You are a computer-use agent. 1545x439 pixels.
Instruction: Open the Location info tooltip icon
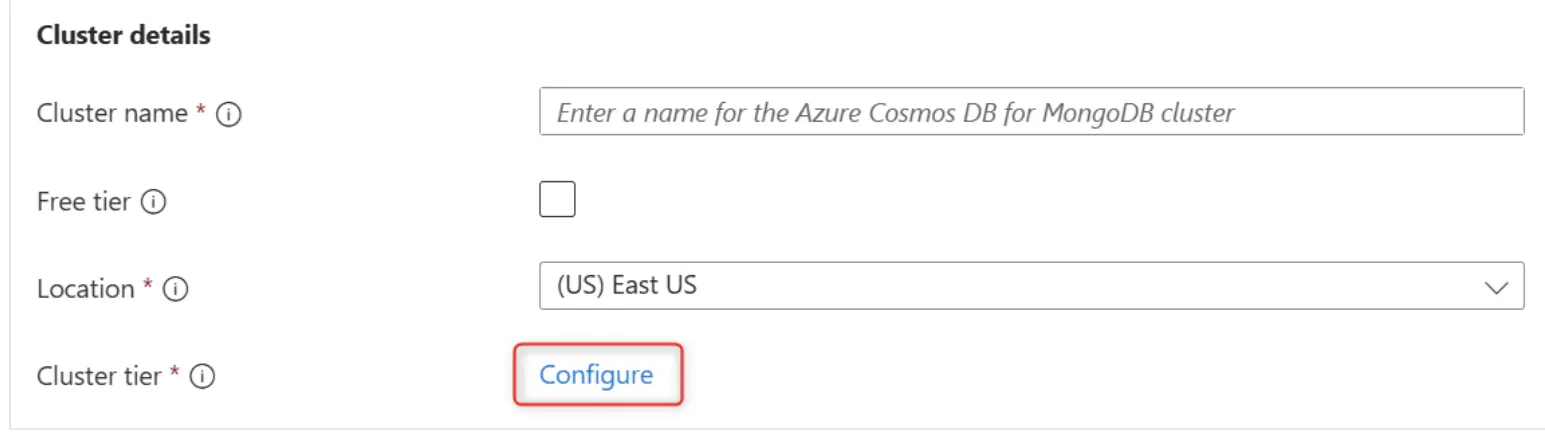click(x=176, y=290)
